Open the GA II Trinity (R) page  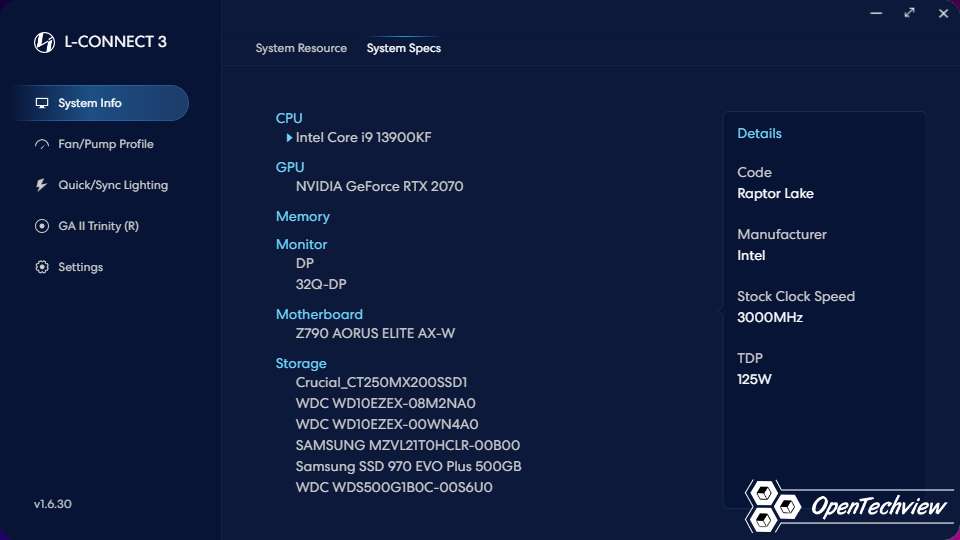click(100, 226)
